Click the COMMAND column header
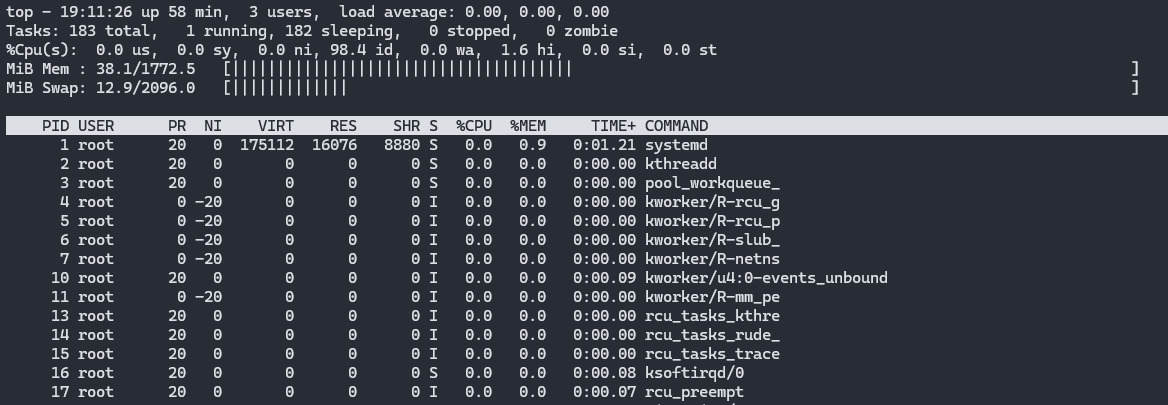Viewport: 1168px width, 405px height. pos(676,126)
